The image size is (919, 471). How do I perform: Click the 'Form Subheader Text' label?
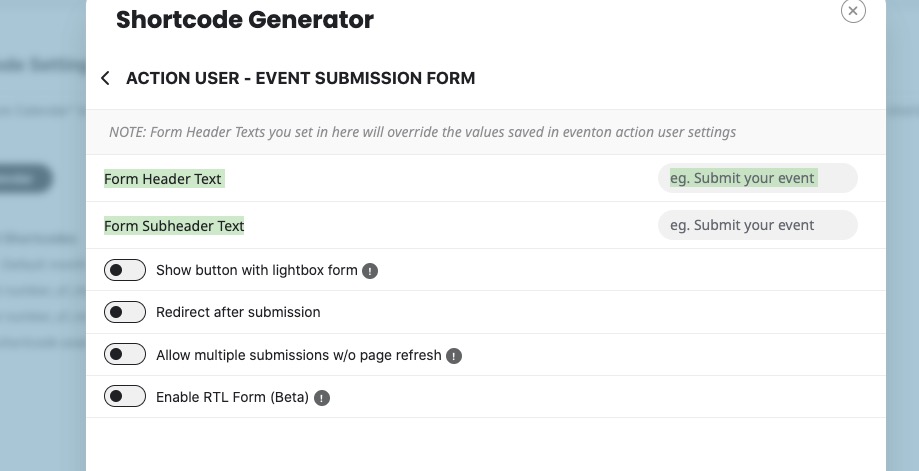(174, 226)
